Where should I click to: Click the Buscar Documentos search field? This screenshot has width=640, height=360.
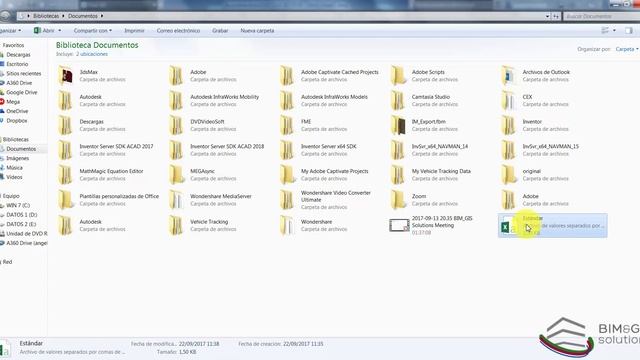[602, 16]
